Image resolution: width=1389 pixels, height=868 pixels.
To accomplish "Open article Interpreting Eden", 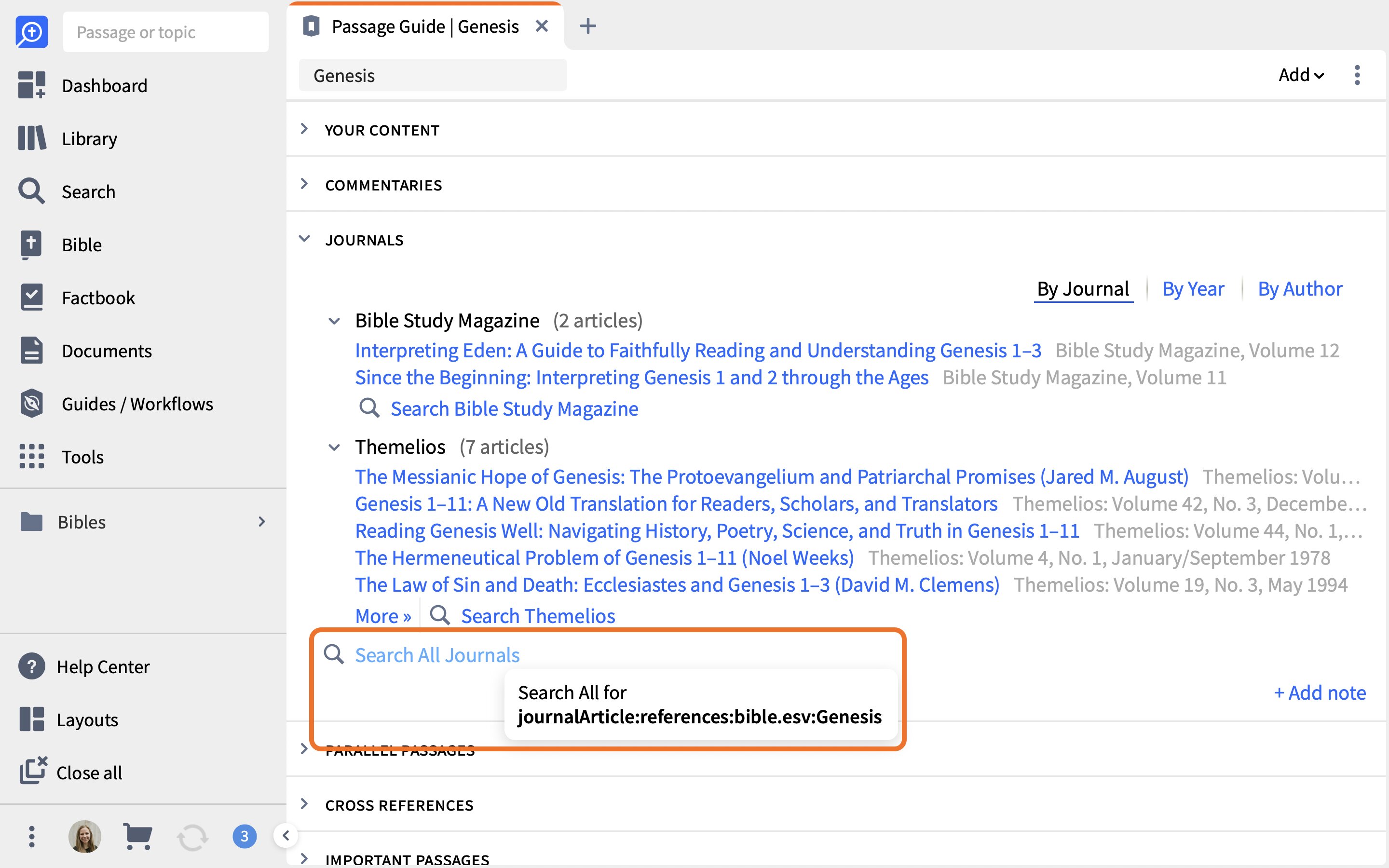I will (x=698, y=350).
